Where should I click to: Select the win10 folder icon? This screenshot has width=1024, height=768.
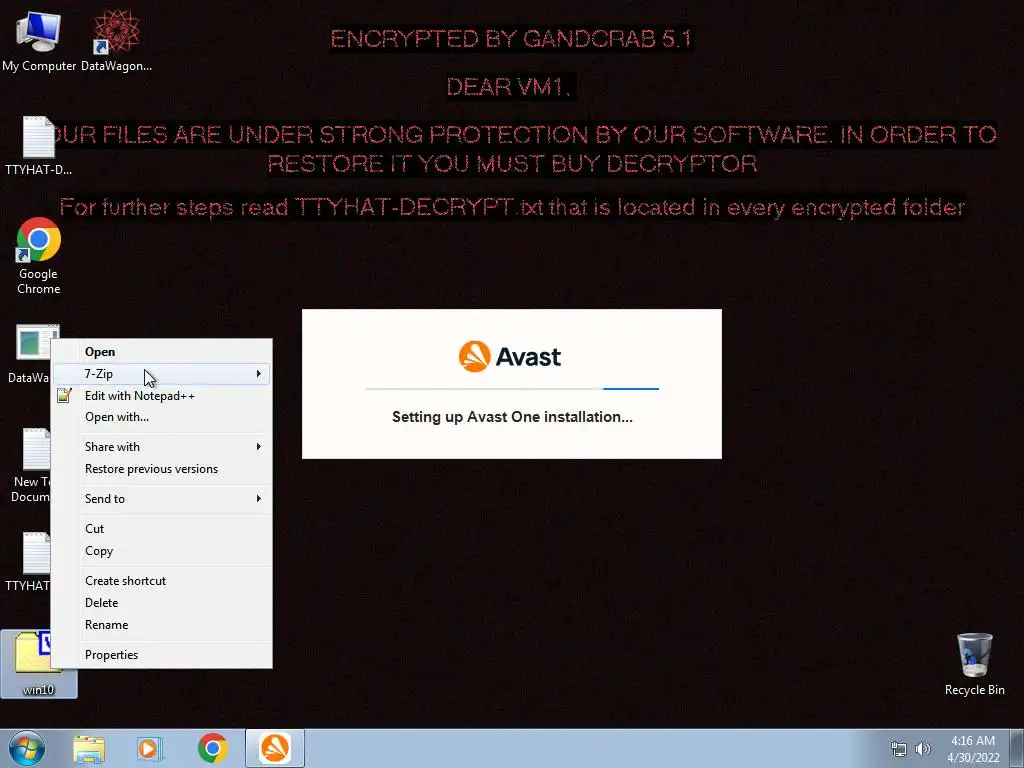click(x=26, y=664)
